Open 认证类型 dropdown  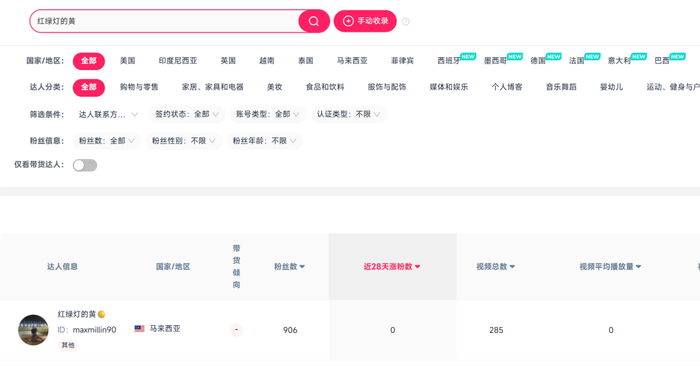(x=348, y=114)
